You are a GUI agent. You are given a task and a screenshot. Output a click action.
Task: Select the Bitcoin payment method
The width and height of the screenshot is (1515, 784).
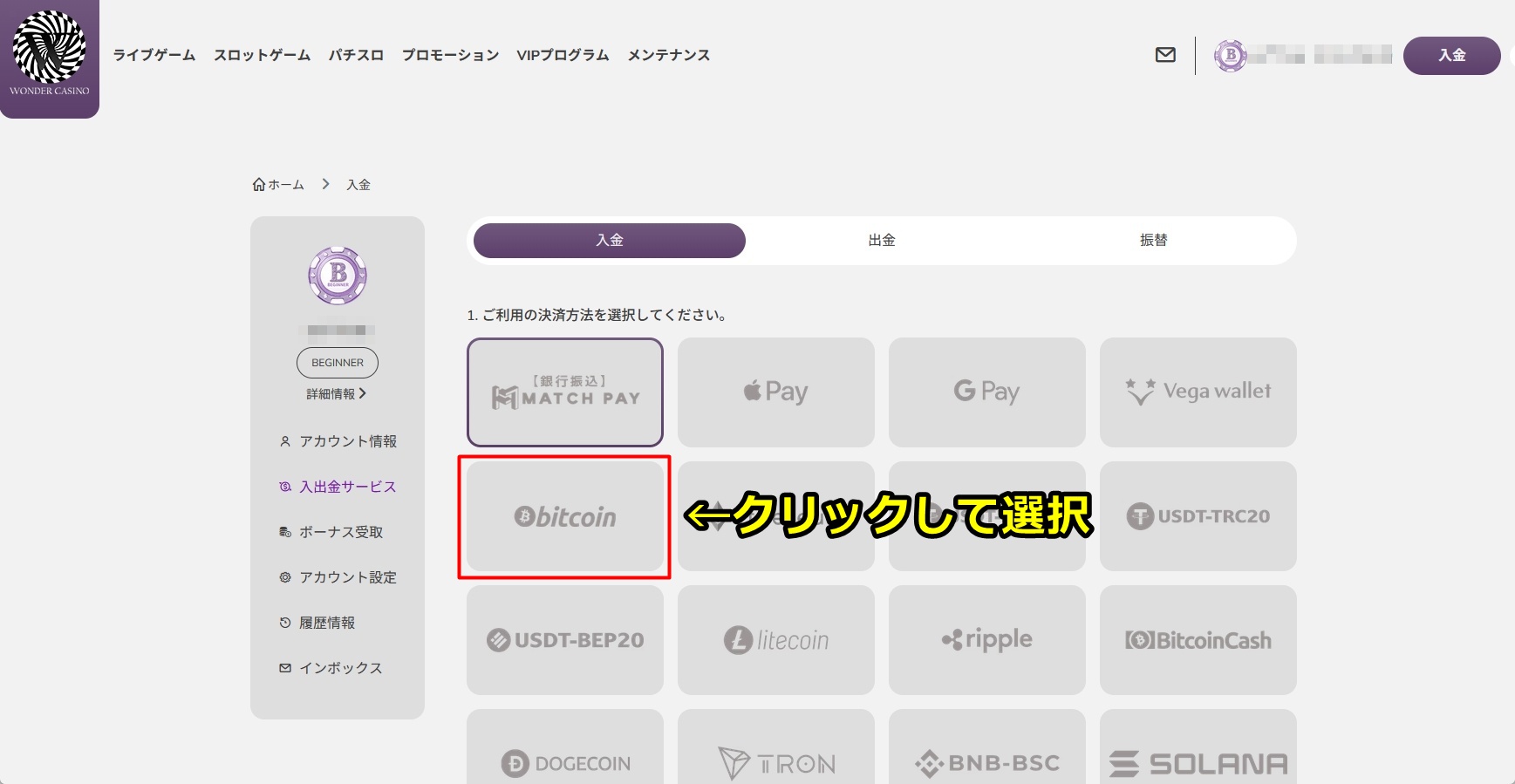coord(565,516)
